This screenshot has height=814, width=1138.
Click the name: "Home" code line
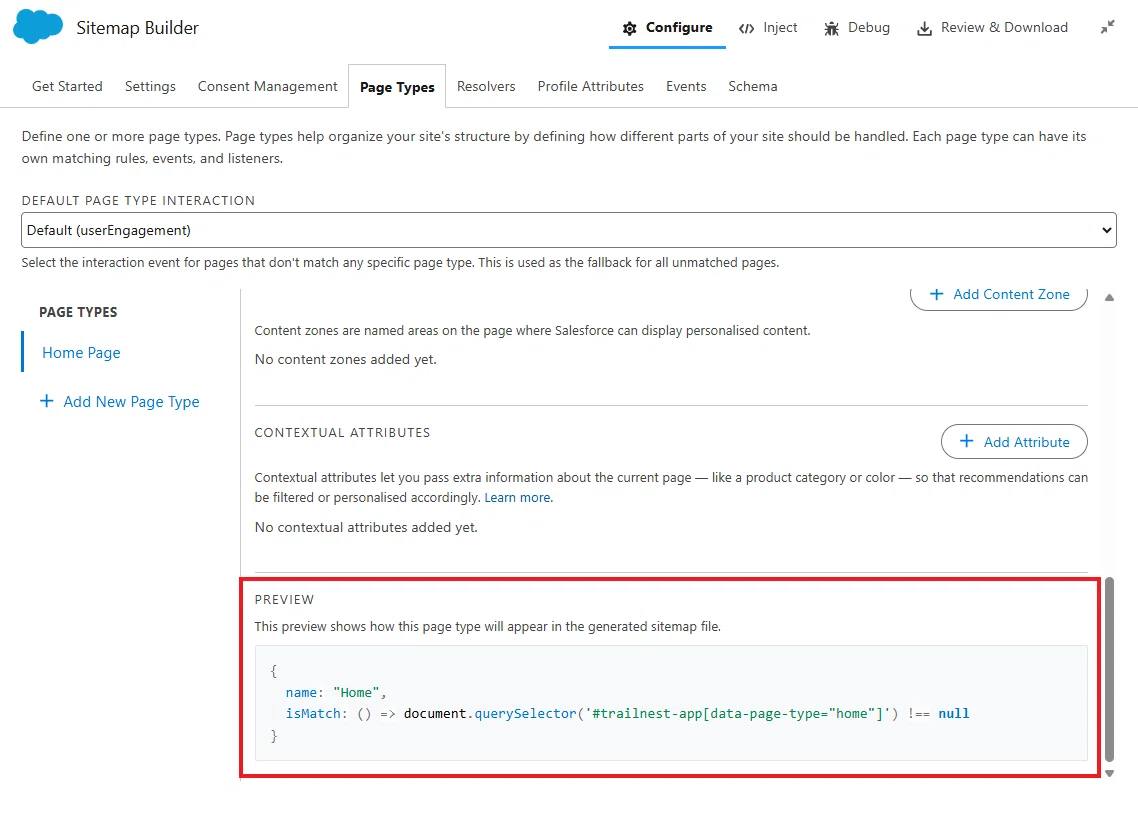tap(336, 693)
